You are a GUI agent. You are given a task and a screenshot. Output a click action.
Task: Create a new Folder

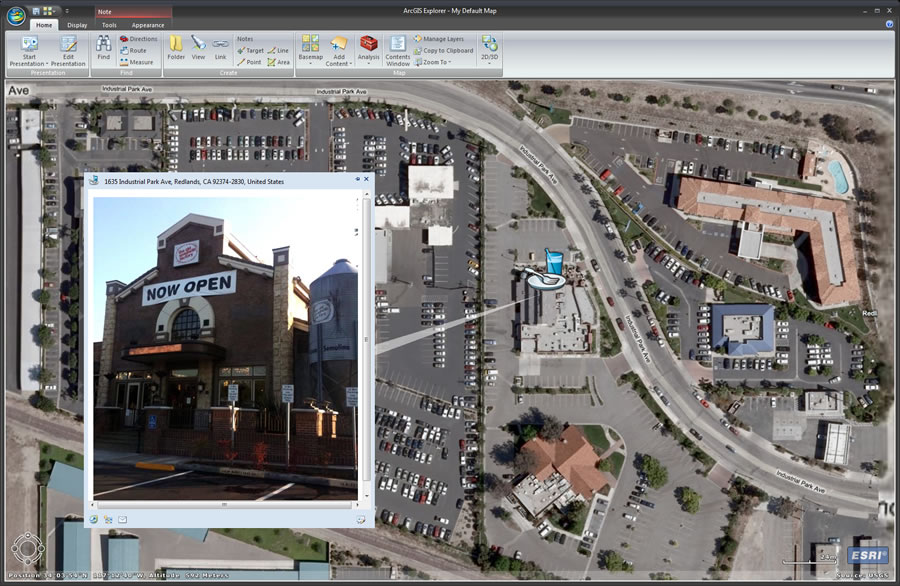[x=176, y=48]
